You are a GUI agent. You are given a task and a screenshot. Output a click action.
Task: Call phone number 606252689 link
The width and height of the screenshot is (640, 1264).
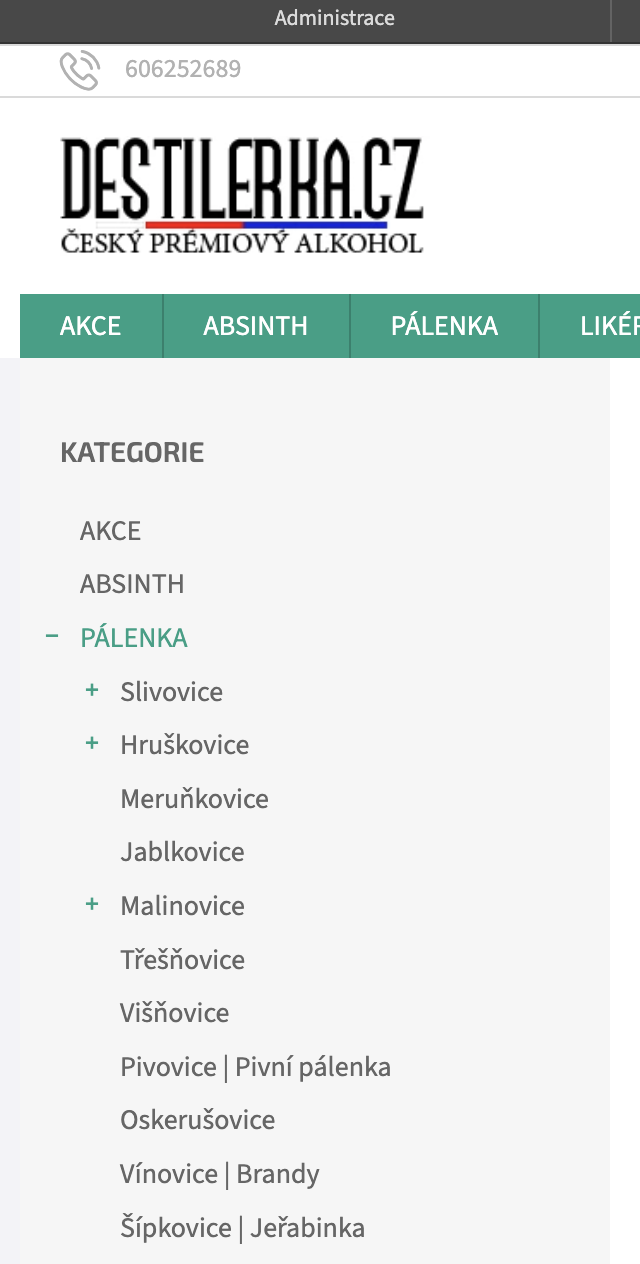pyautogui.click(x=183, y=70)
